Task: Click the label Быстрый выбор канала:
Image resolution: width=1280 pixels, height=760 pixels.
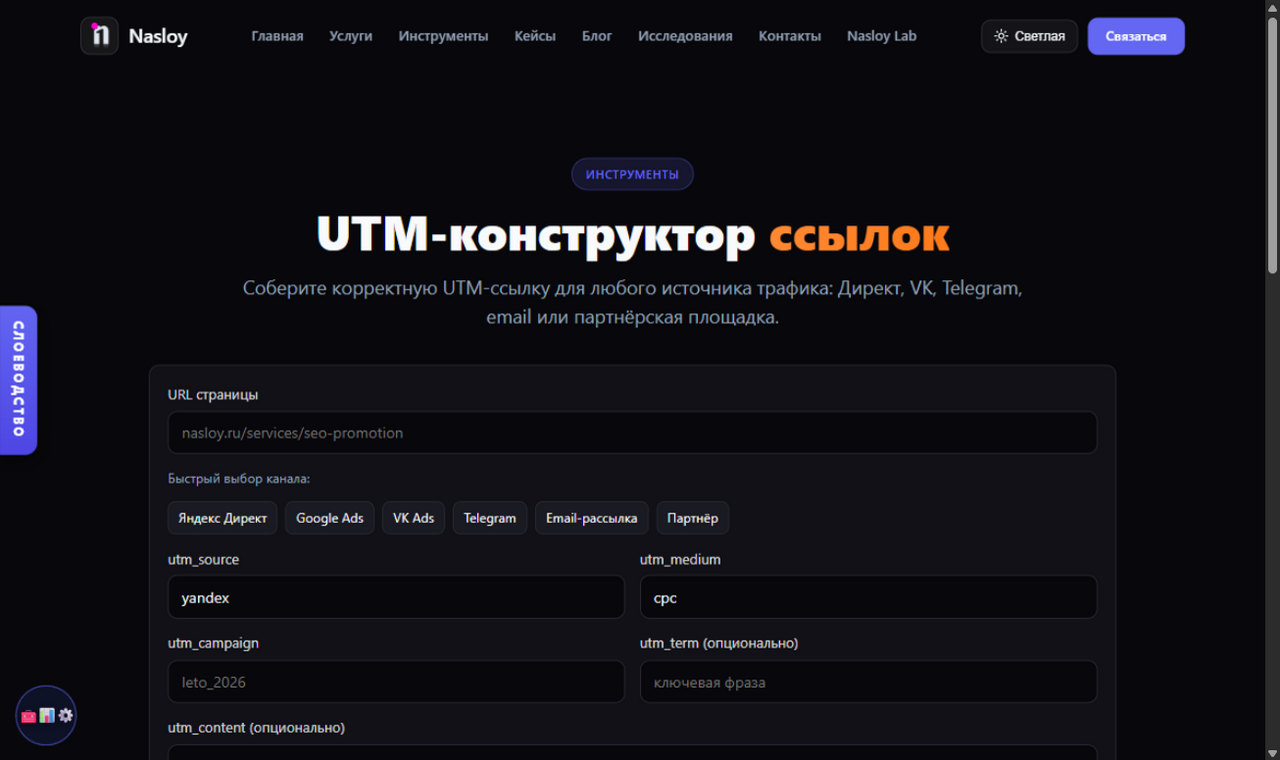Action: click(x=239, y=479)
